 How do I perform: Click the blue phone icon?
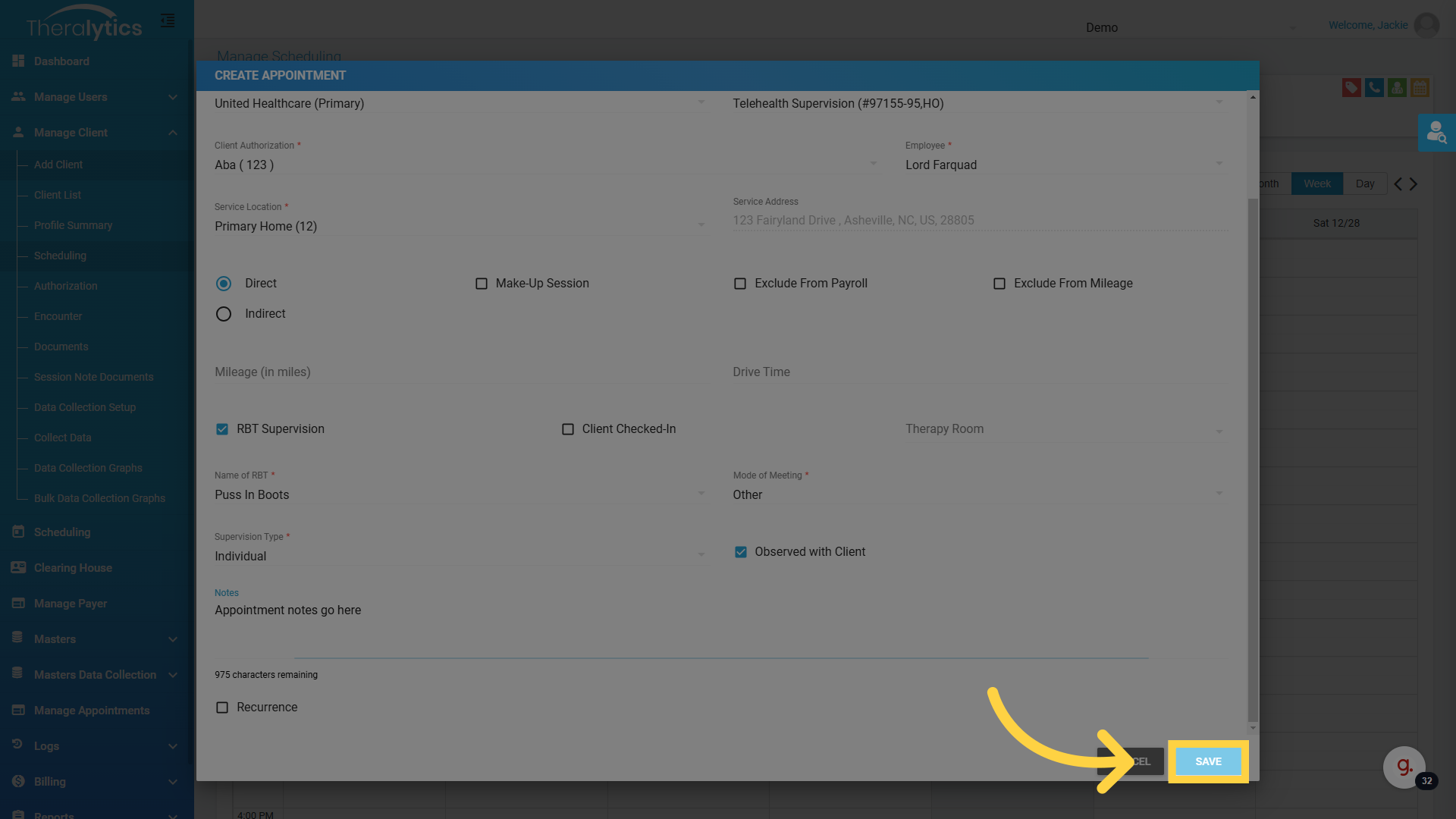coord(1374,88)
